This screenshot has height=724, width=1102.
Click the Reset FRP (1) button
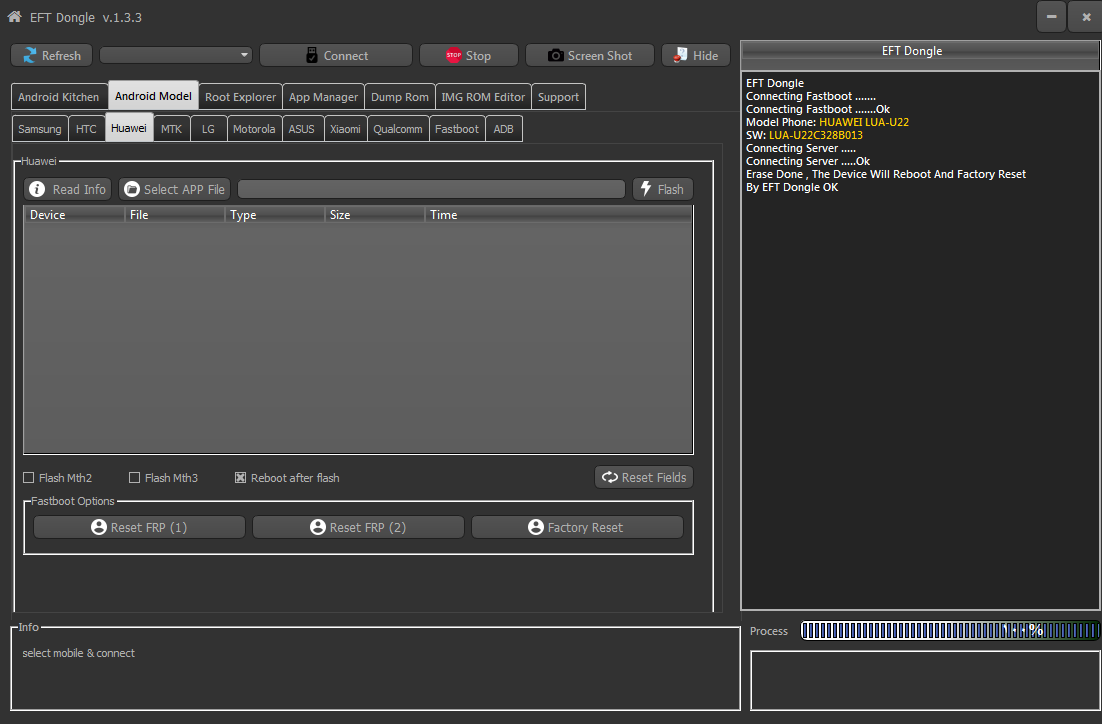pos(139,527)
